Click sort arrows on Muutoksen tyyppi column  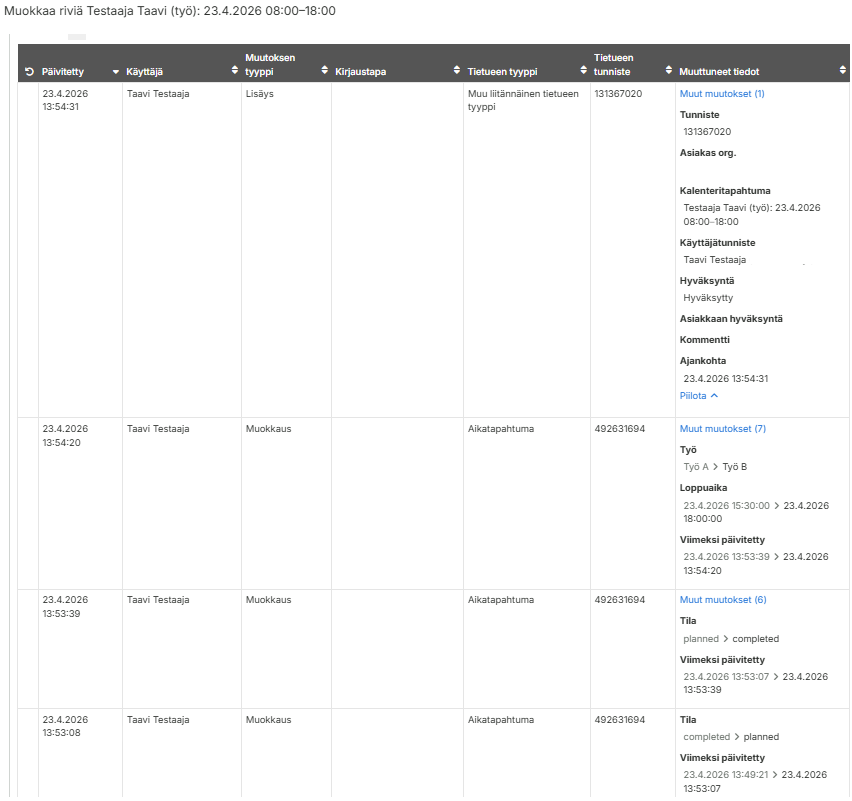[324, 72]
